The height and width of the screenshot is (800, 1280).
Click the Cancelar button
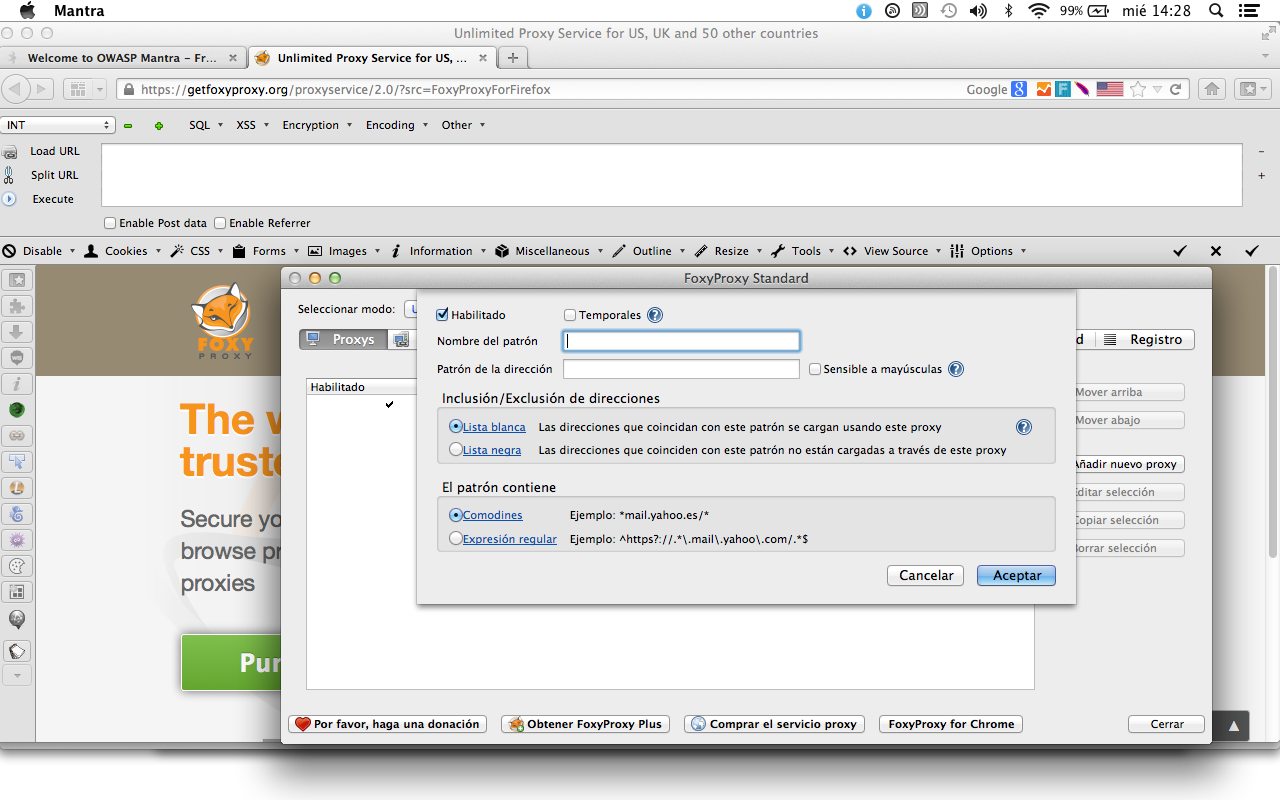point(926,575)
